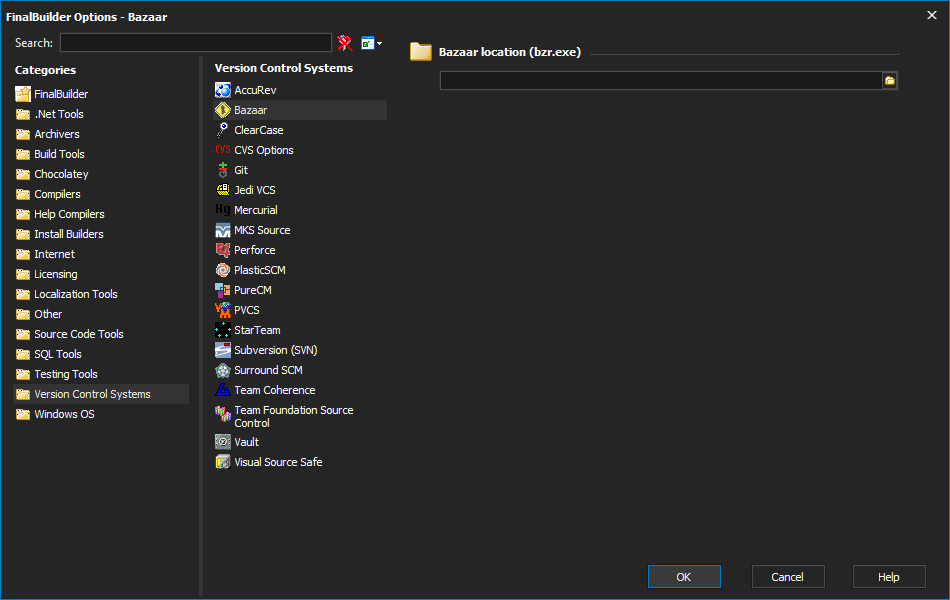Click the Subversion (SVN) icon

[223, 350]
